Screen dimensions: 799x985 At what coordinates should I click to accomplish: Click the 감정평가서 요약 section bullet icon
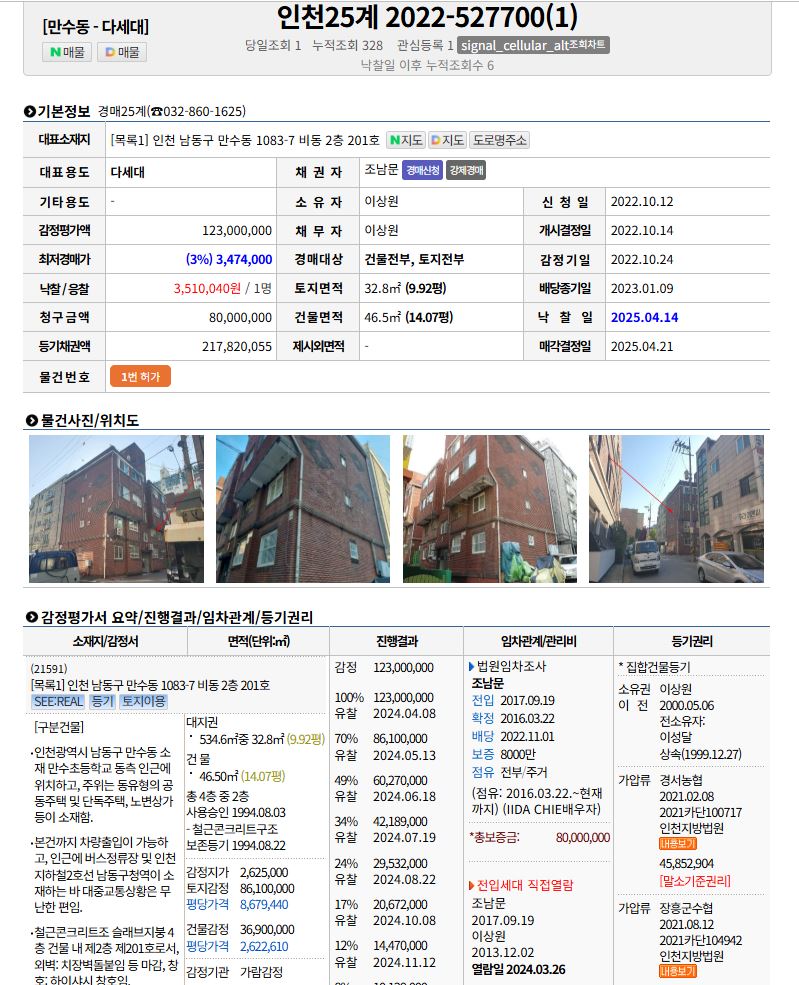[31, 618]
